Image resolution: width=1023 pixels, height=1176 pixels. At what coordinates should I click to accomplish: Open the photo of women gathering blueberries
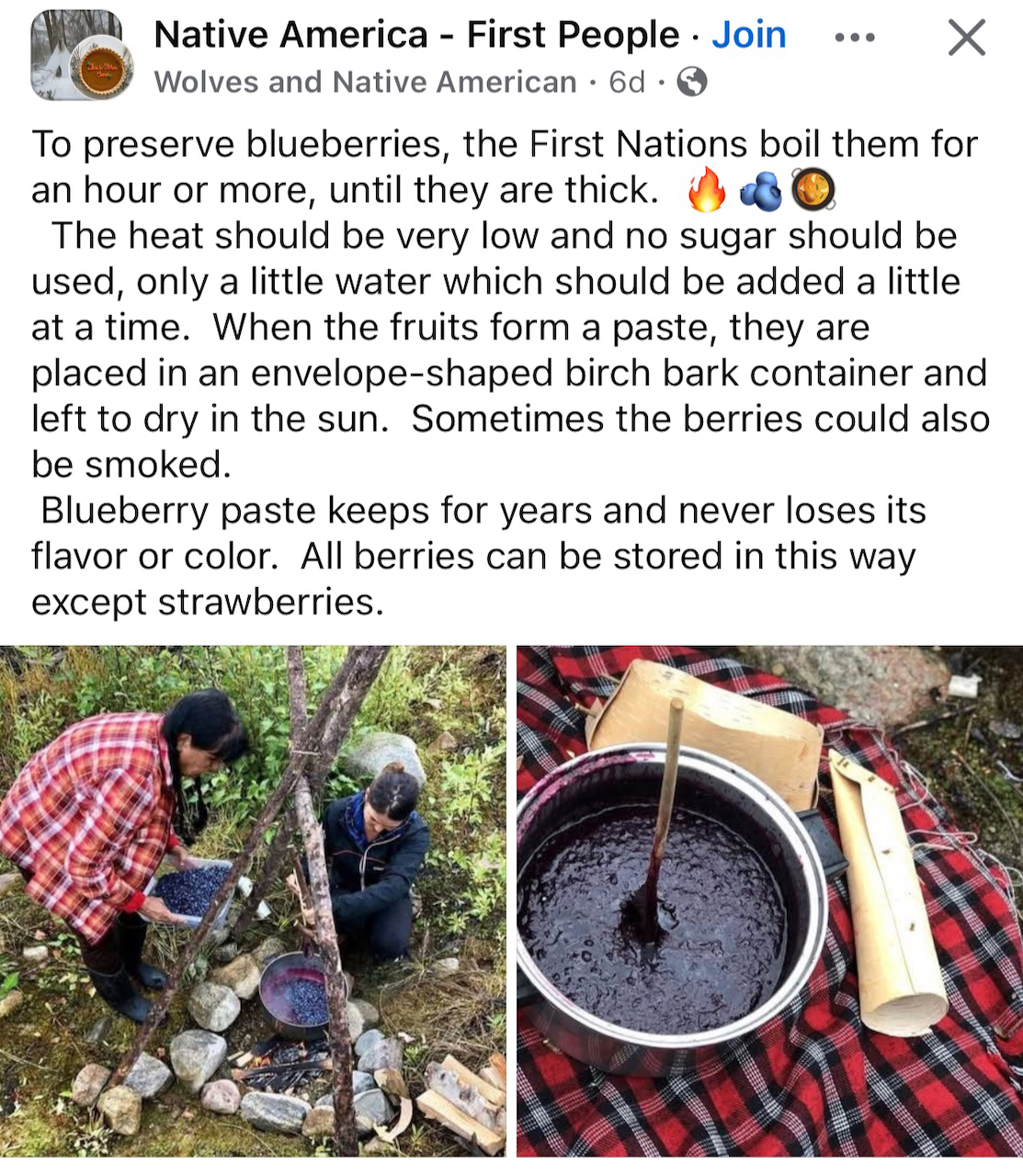coord(253,900)
